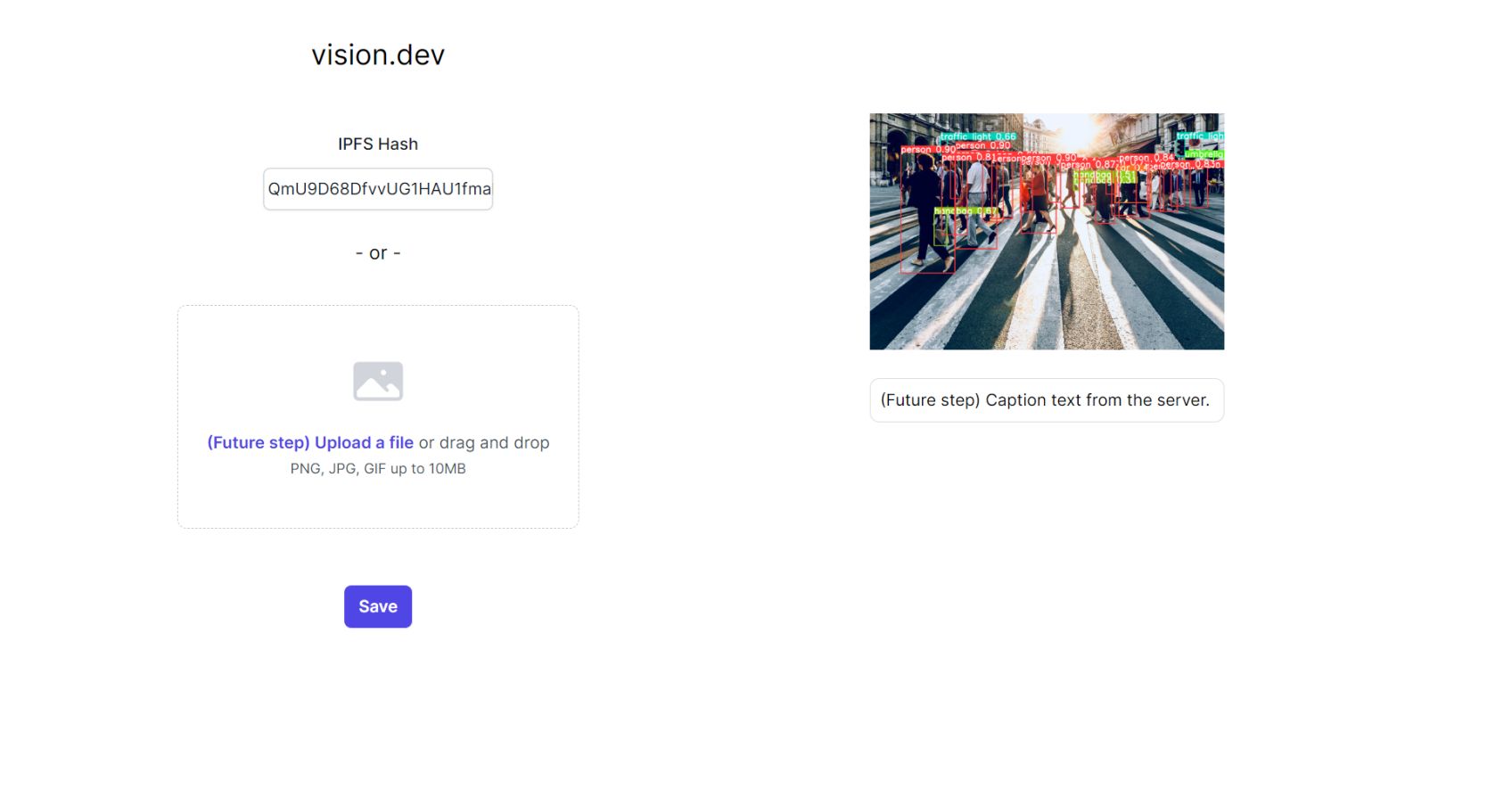Click the '- or -' separator text
1512x806 pixels.
point(378,253)
